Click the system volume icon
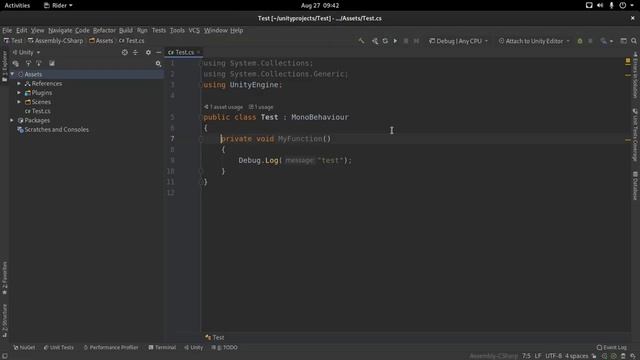640x360 pixels. point(600,5)
